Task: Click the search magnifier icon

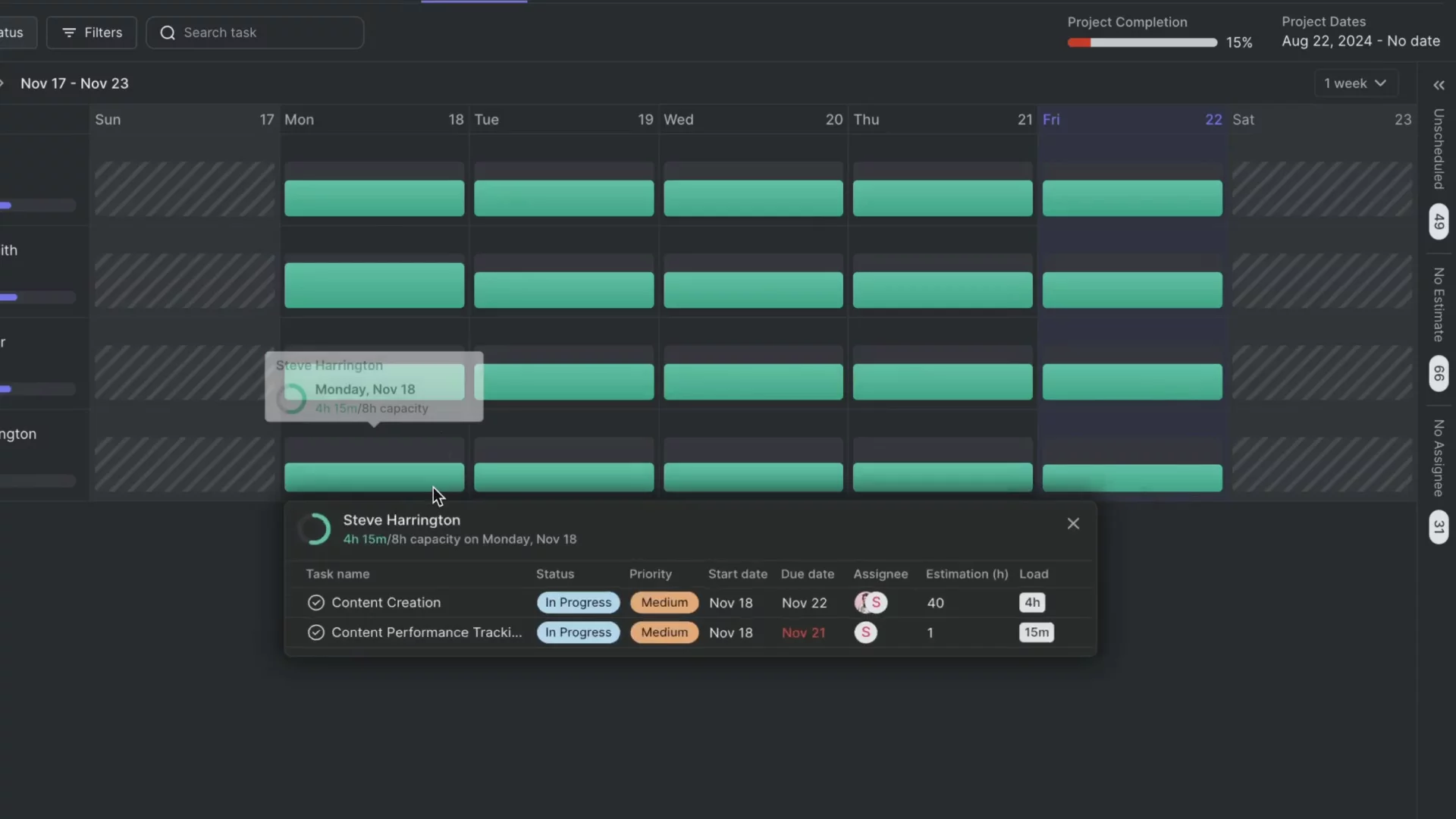Action: 168,33
